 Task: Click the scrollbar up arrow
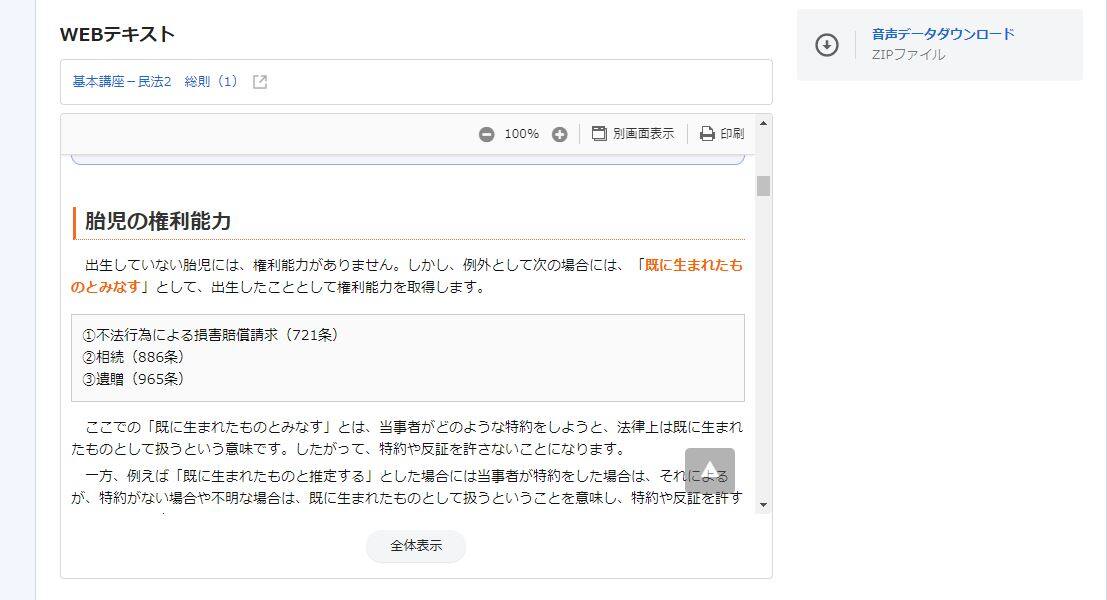[x=763, y=124]
